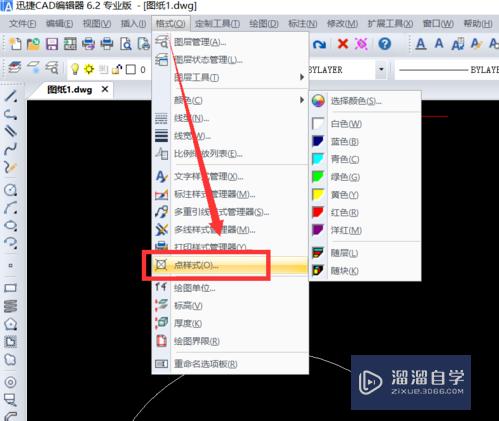The image size is (499, 421).
Task: Toggle the layer freeze sun icon
Action: [89, 69]
